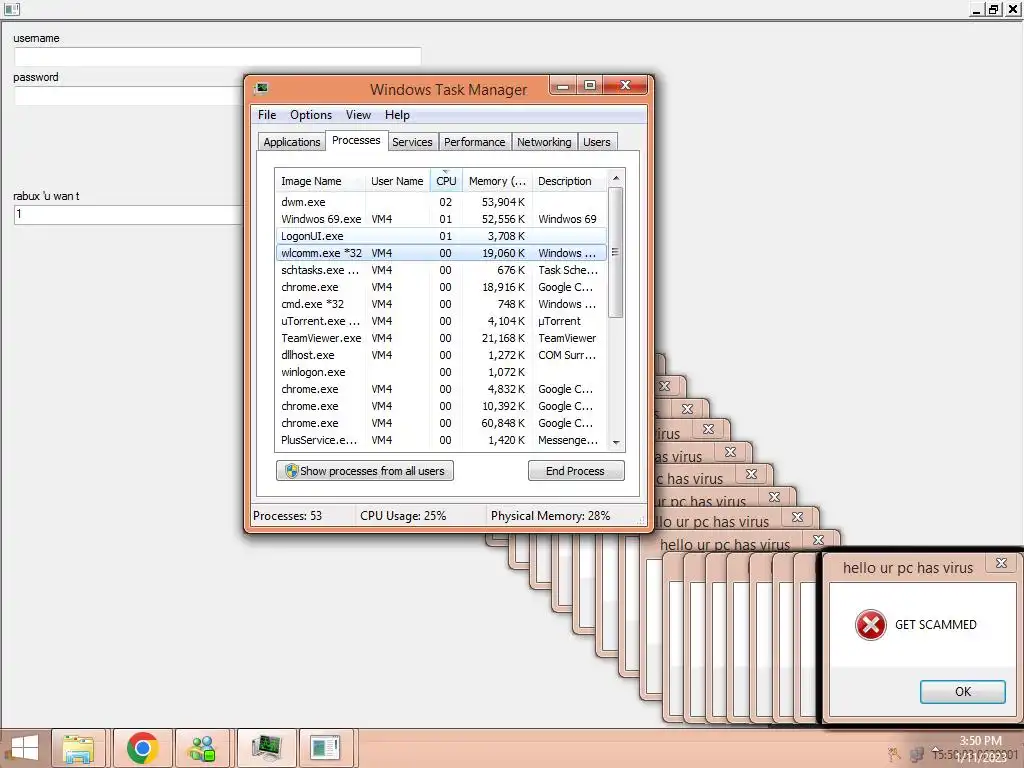Select the winlogon.exe process row

pyautogui.click(x=441, y=372)
